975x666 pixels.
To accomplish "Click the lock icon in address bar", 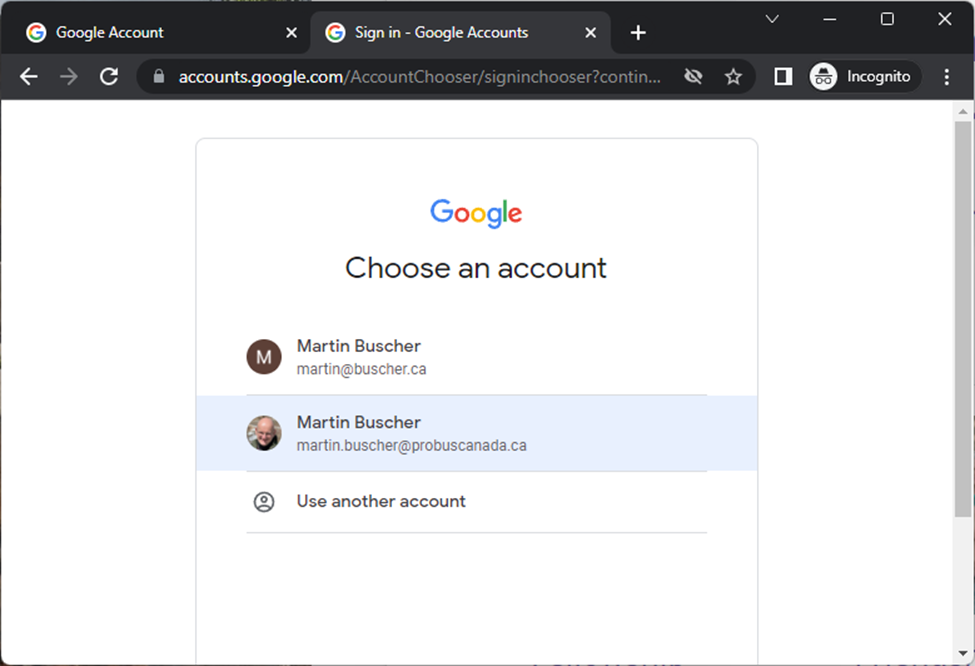I will pos(159,76).
